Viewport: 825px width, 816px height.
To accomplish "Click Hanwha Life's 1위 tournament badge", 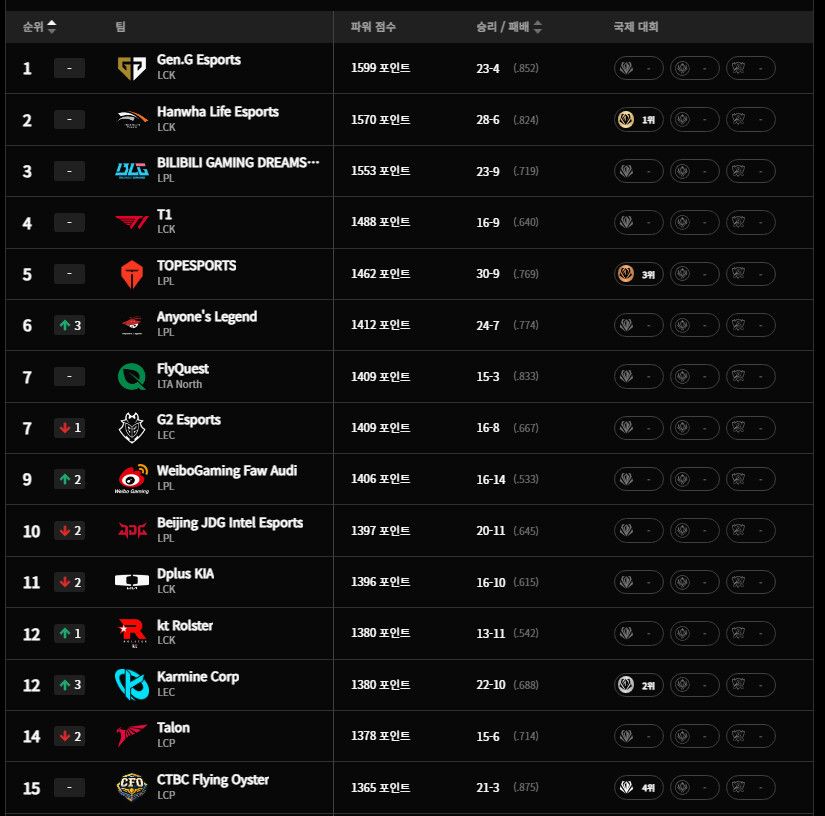I will pyautogui.click(x=638, y=120).
